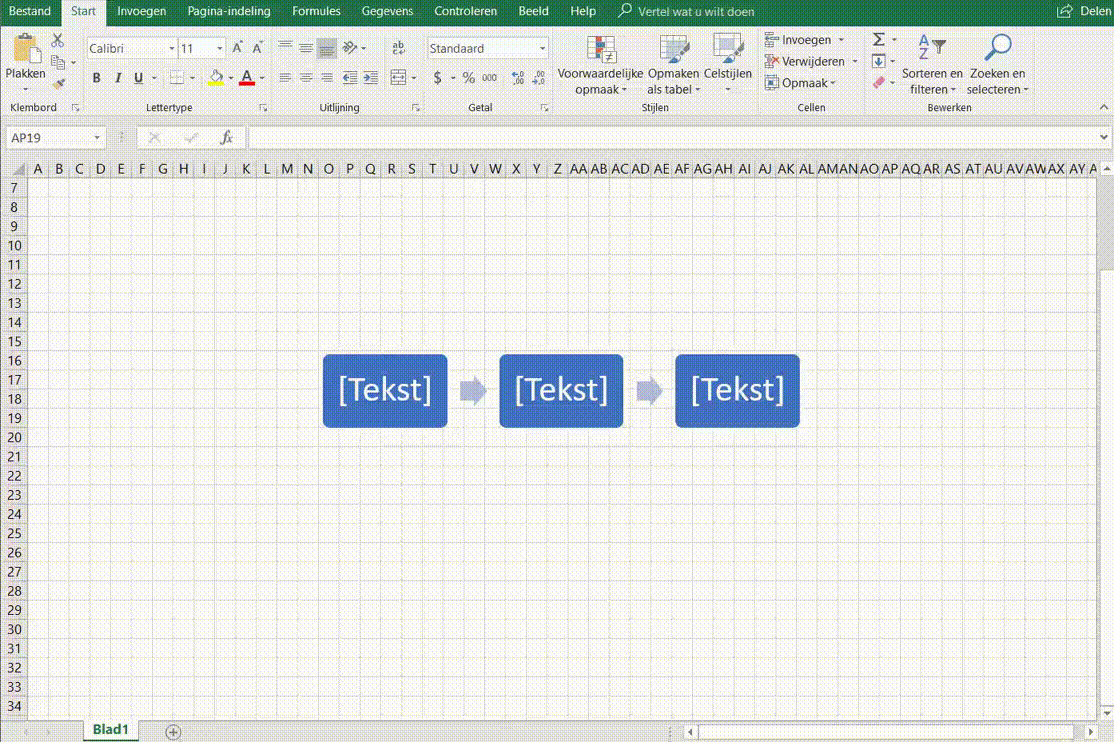Open the fill color dropdown arrow
This screenshot has height=742, width=1114.
coord(231,78)
